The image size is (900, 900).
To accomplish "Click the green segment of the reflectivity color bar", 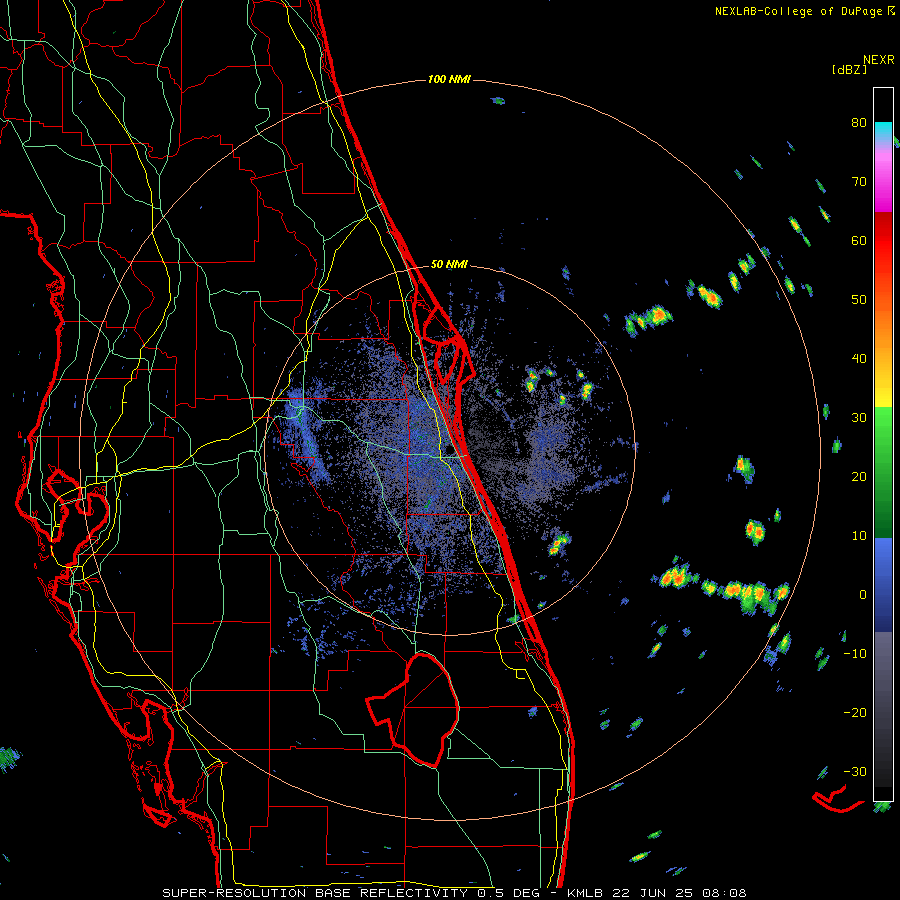I will [x=883, y=472].
